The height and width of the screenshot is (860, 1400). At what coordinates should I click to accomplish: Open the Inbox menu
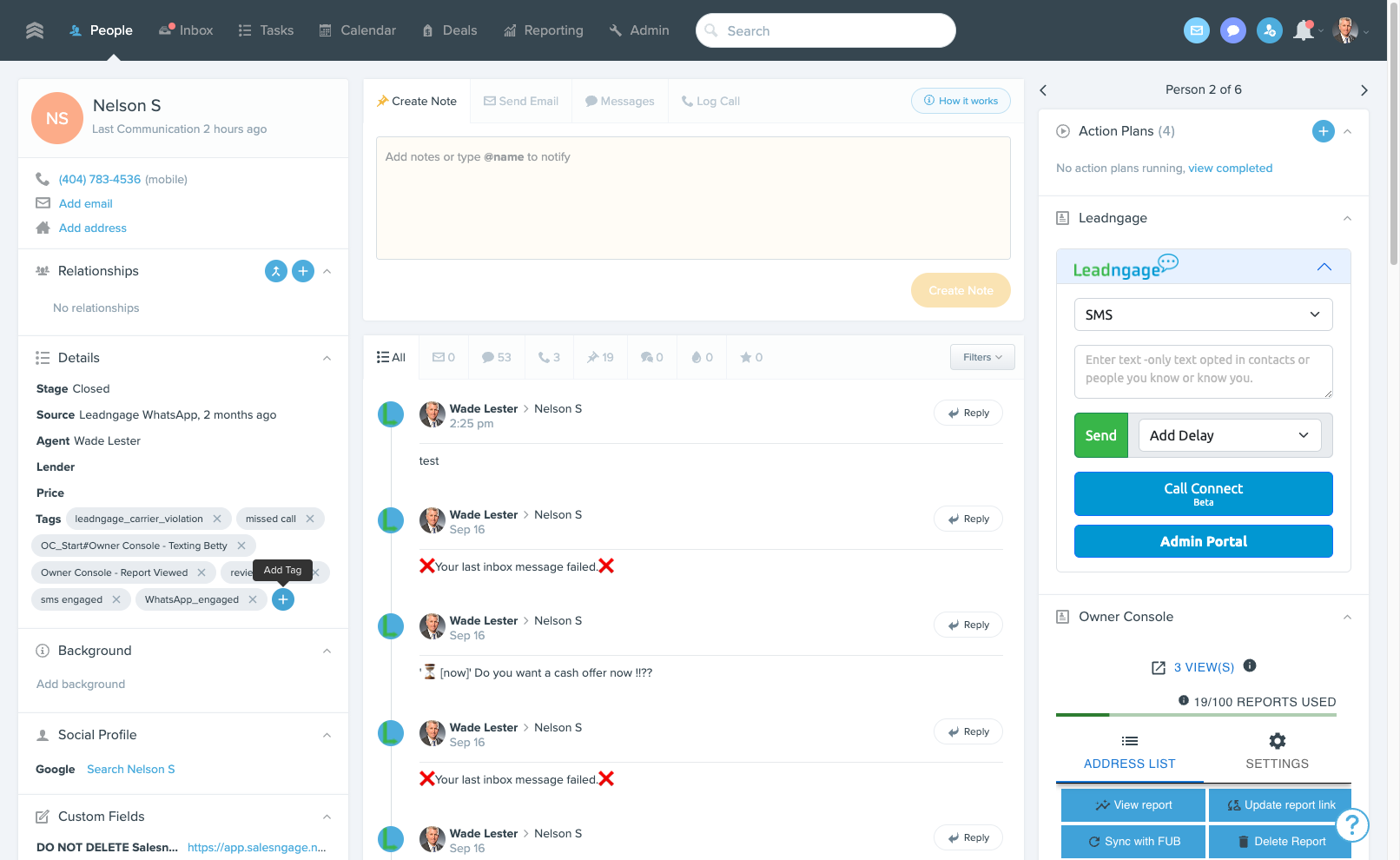click(x=186, y=30)
